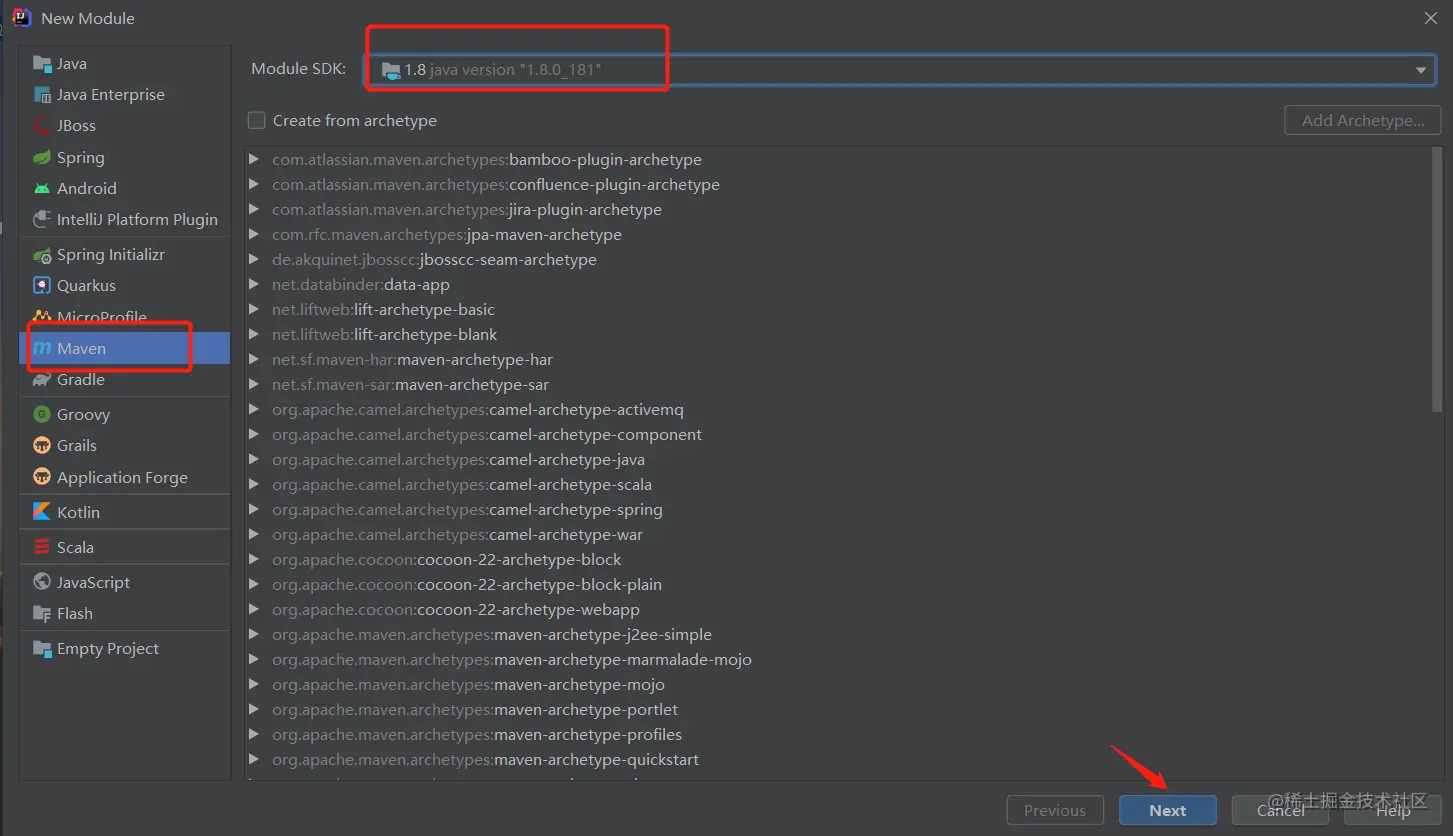Expand jira-plugin-archetype entry
Viewport: 1453px width, 836px height.
tap(254, 210)
